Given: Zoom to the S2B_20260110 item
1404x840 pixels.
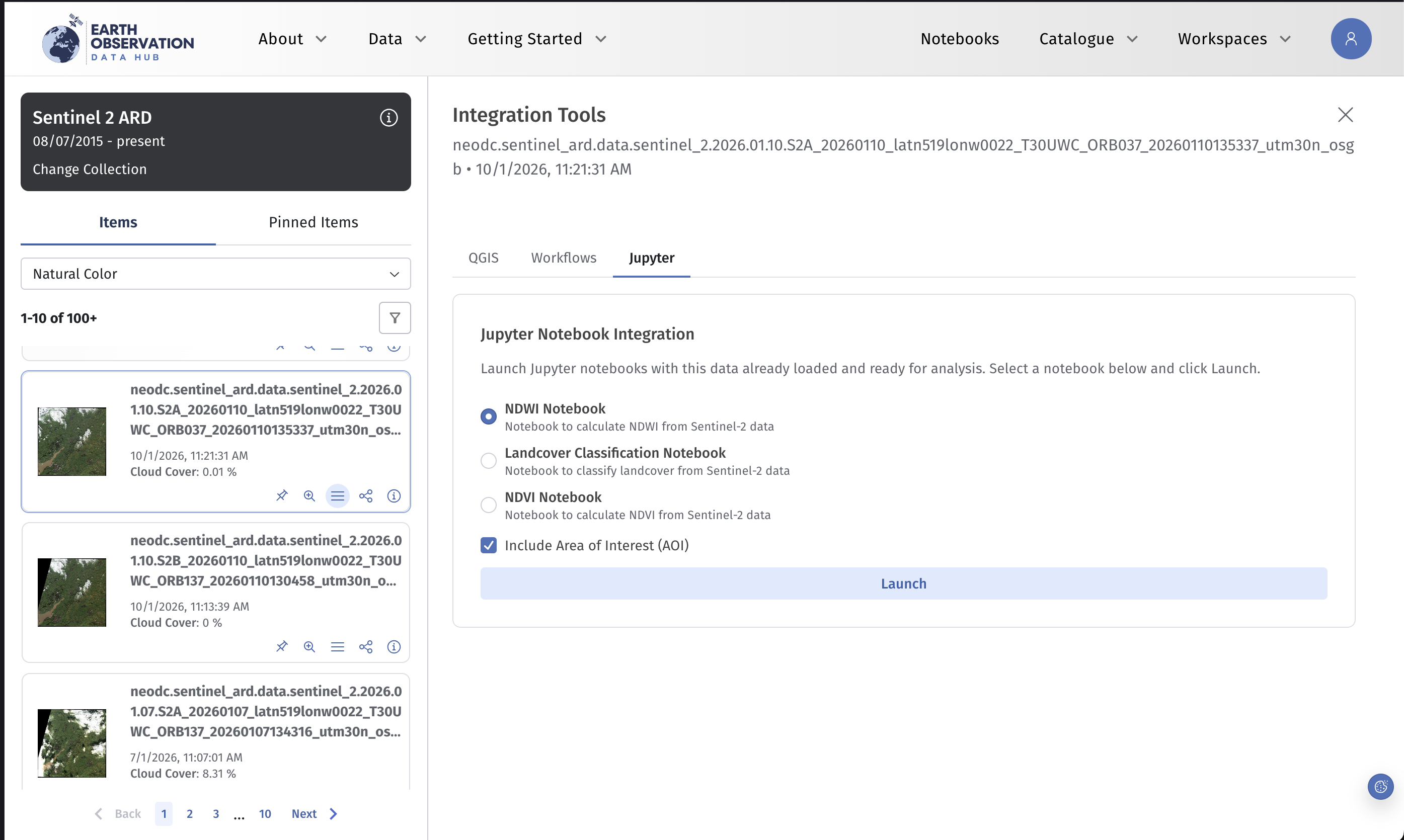Looking at the screenshot, I should 309,646.
